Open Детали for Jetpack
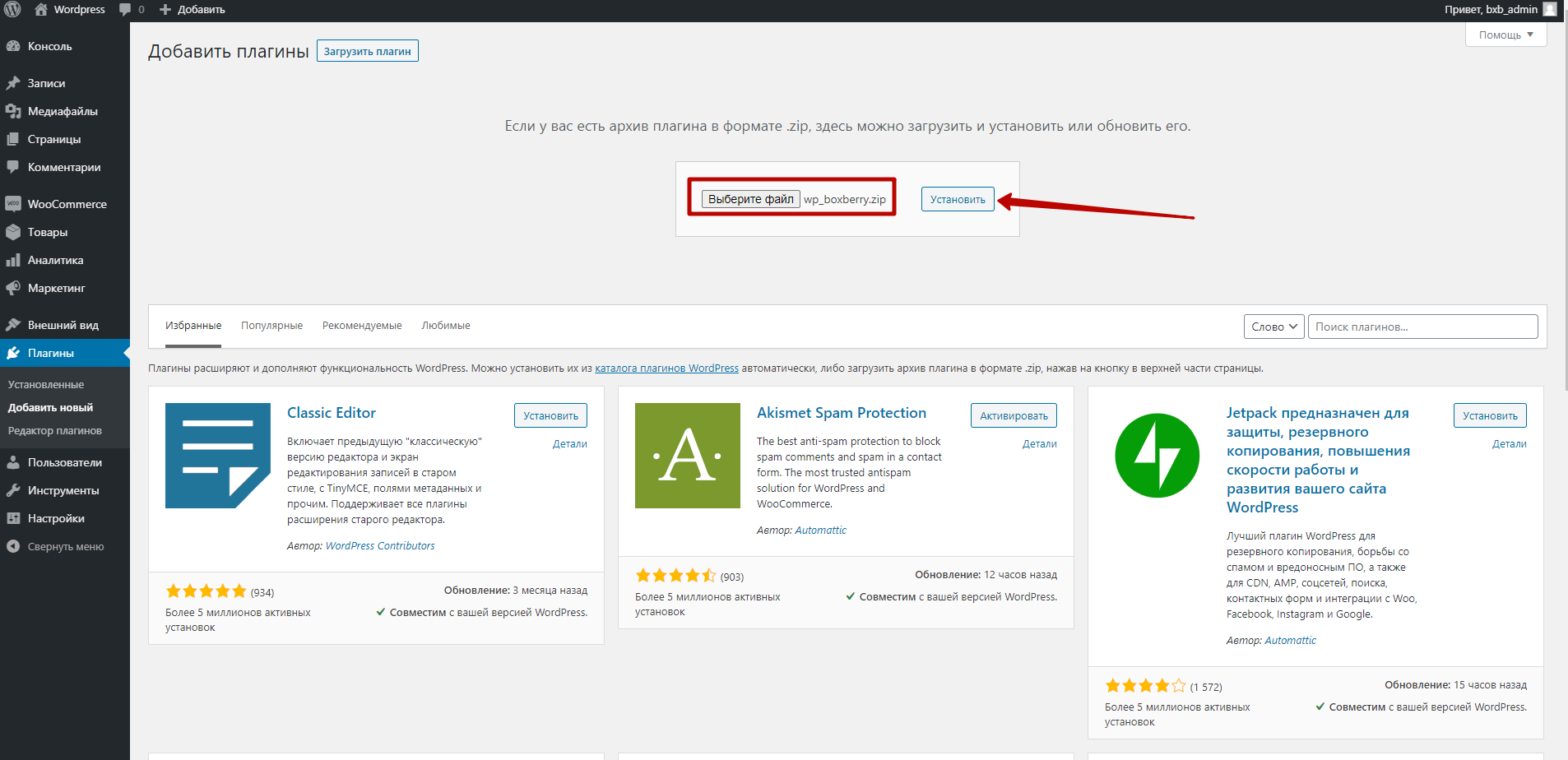 [1510, 443]
